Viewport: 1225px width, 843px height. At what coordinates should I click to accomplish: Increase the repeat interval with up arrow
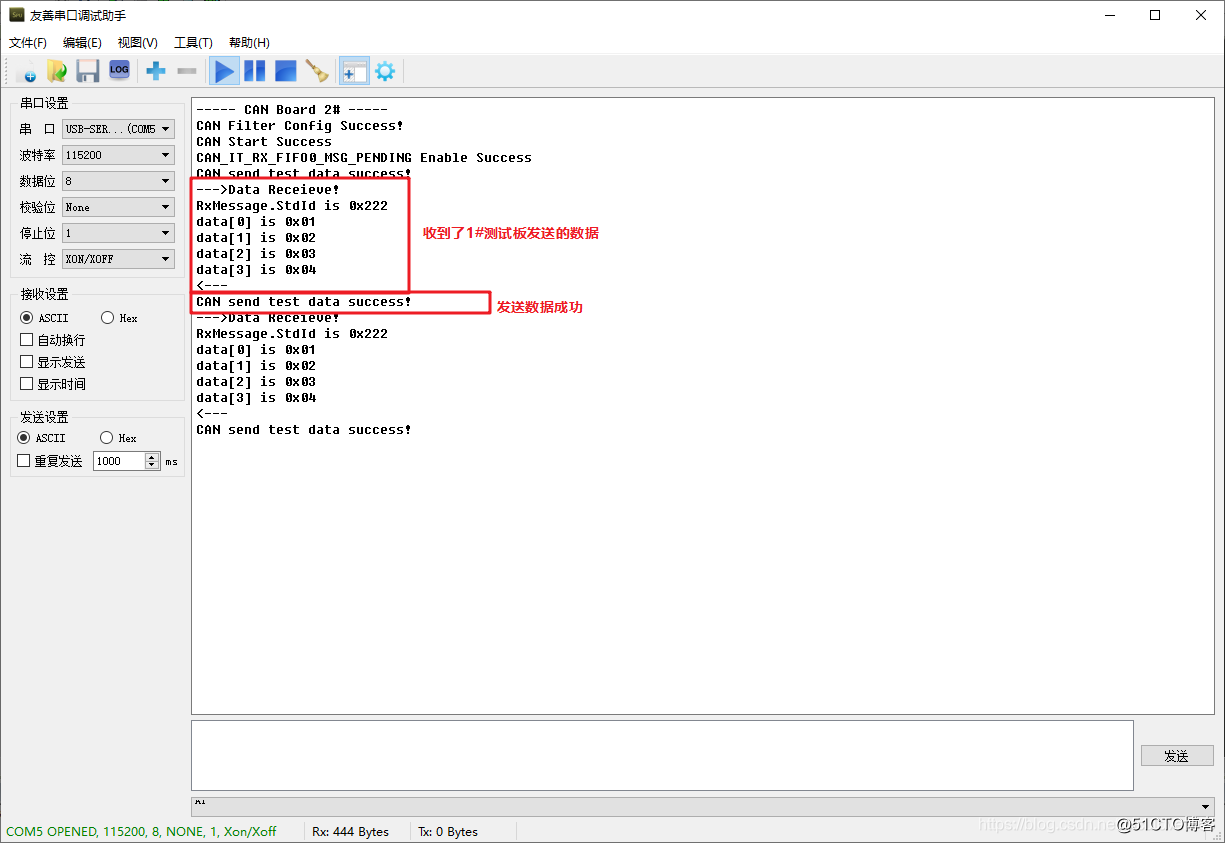pyautogui.click(x=152, y=457)
